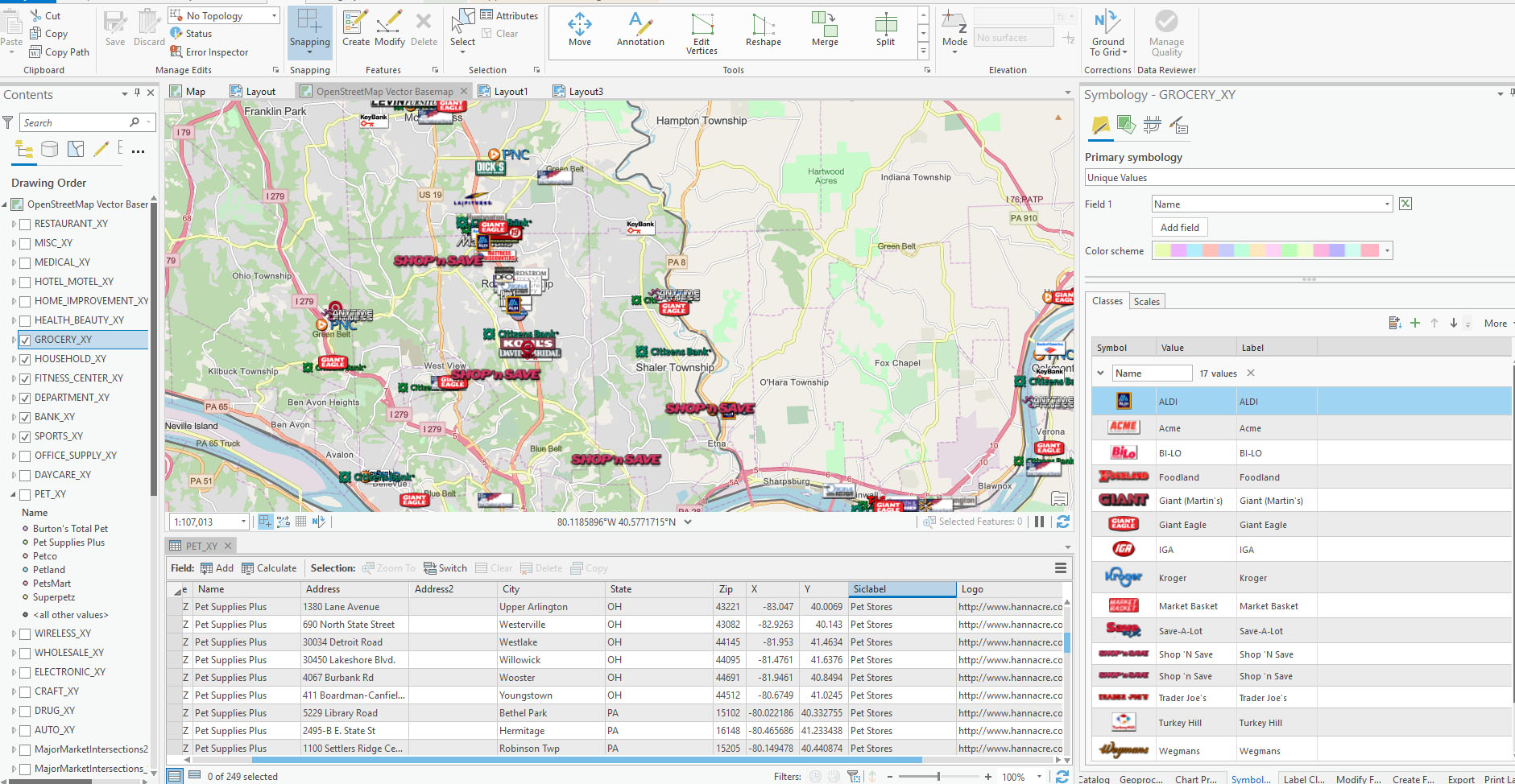The width and height of the screenshot is (1515, 784).
Task: Switch to List By Drawing Order
Action: 24,149
